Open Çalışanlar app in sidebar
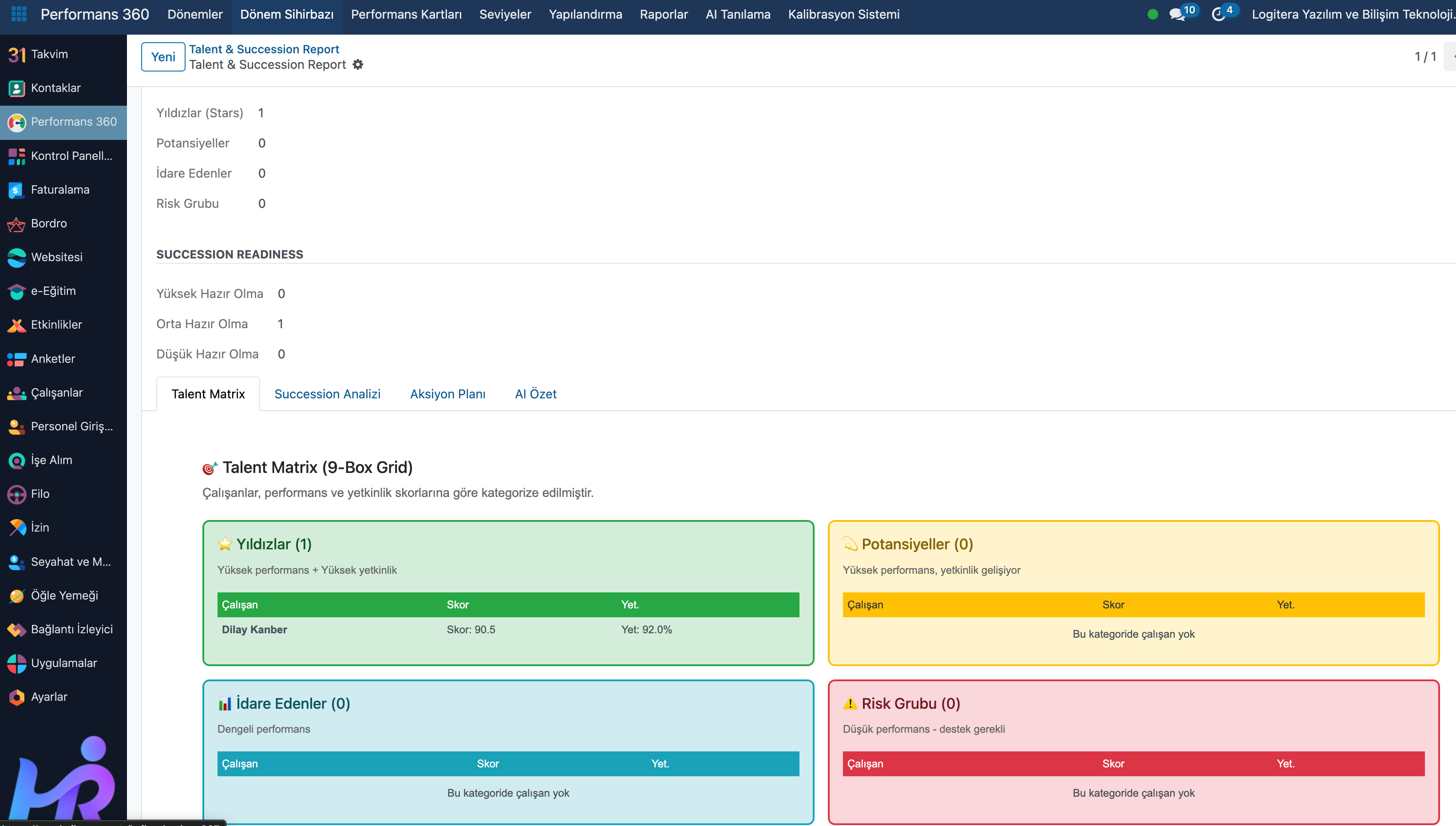Viewport: 1456px width, 826px height. [x=63, y=393]
